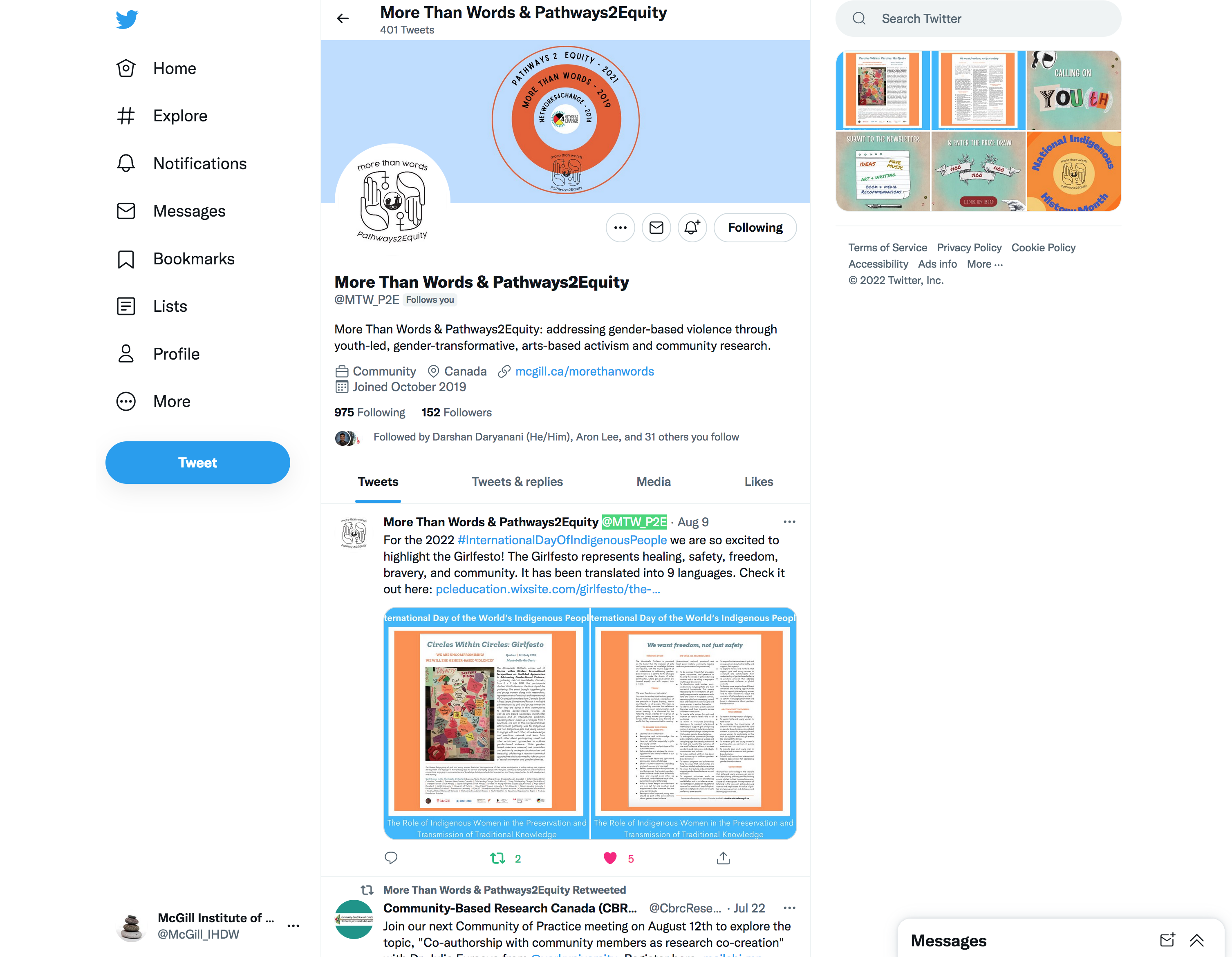
Task: Switch to the Tweets & replies tab
Action: (x=517, y=482)
